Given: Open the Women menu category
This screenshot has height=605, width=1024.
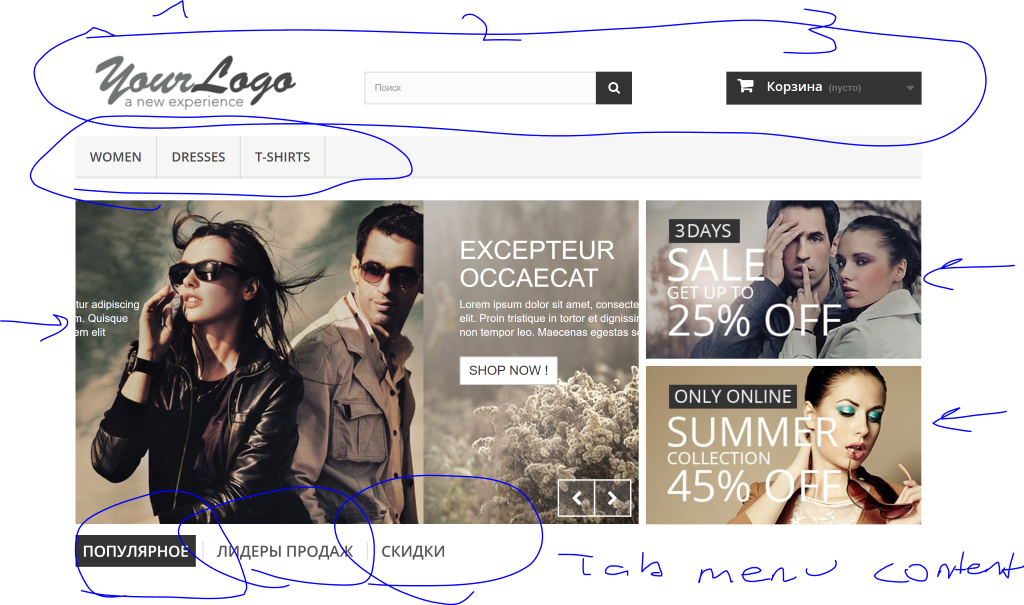Looking at the screenshot, I should (116, 157).
